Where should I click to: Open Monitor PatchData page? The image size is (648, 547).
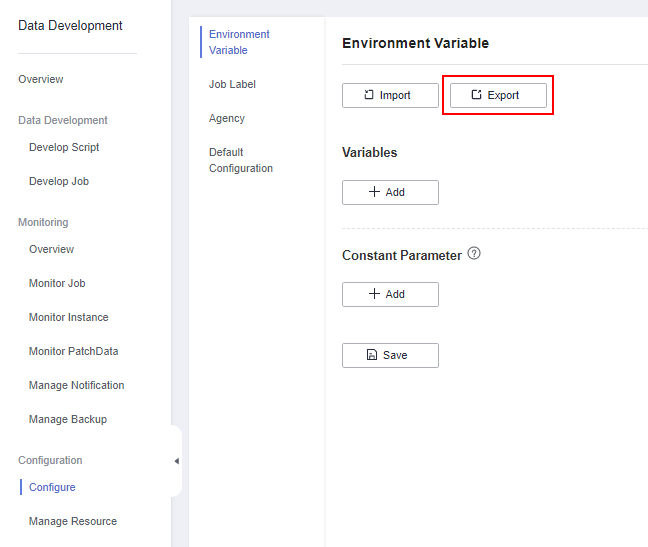pyautogui.click(x=74, y=351)
